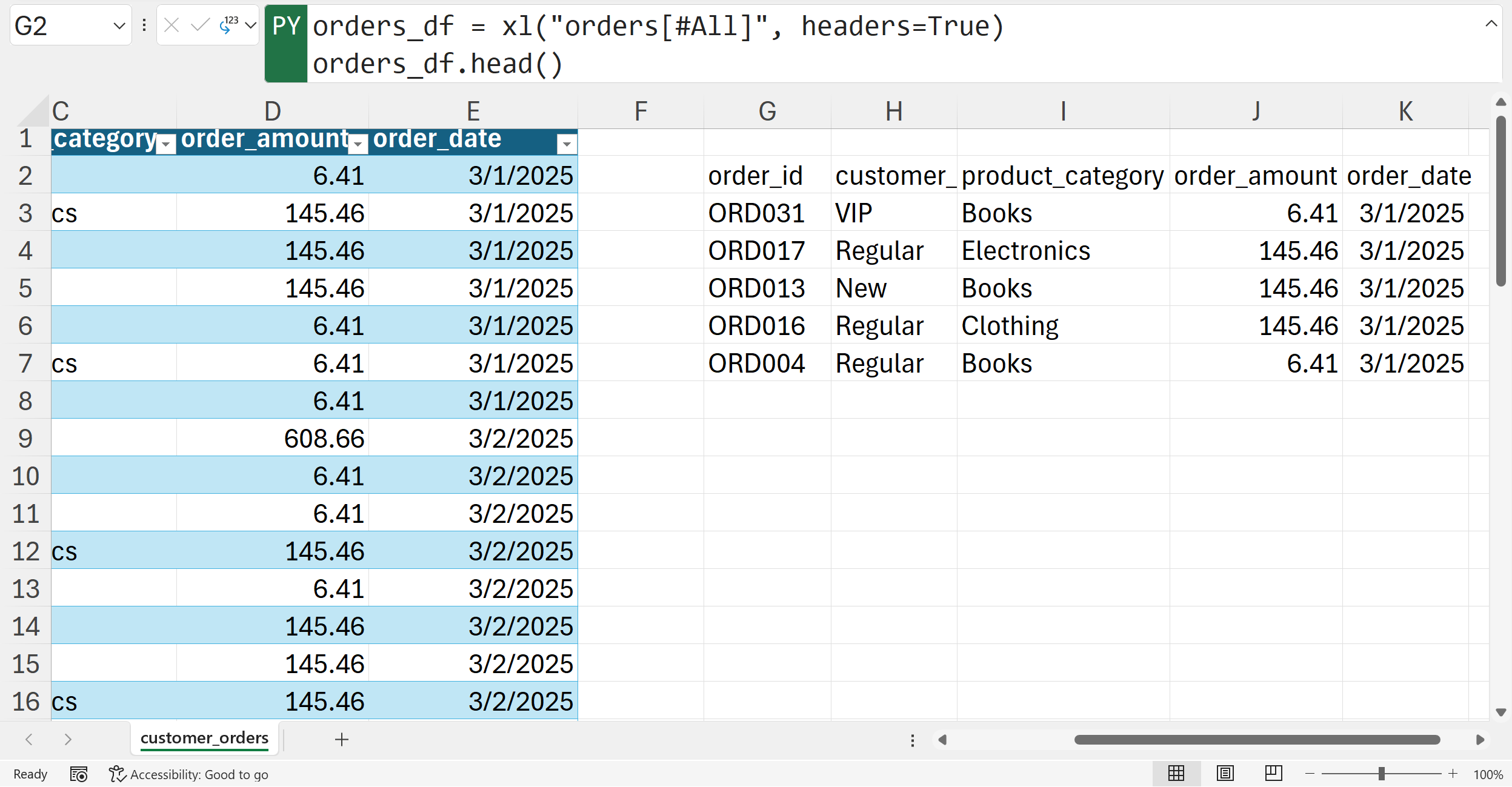Open the Name Box dropdown arrow
1512x787 pixels.
pyautogui.click(x=119, y=26)
